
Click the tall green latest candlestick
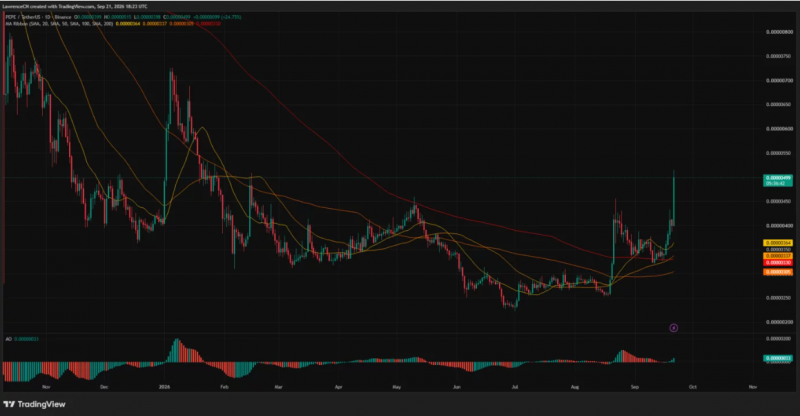(x=674, y=199)
